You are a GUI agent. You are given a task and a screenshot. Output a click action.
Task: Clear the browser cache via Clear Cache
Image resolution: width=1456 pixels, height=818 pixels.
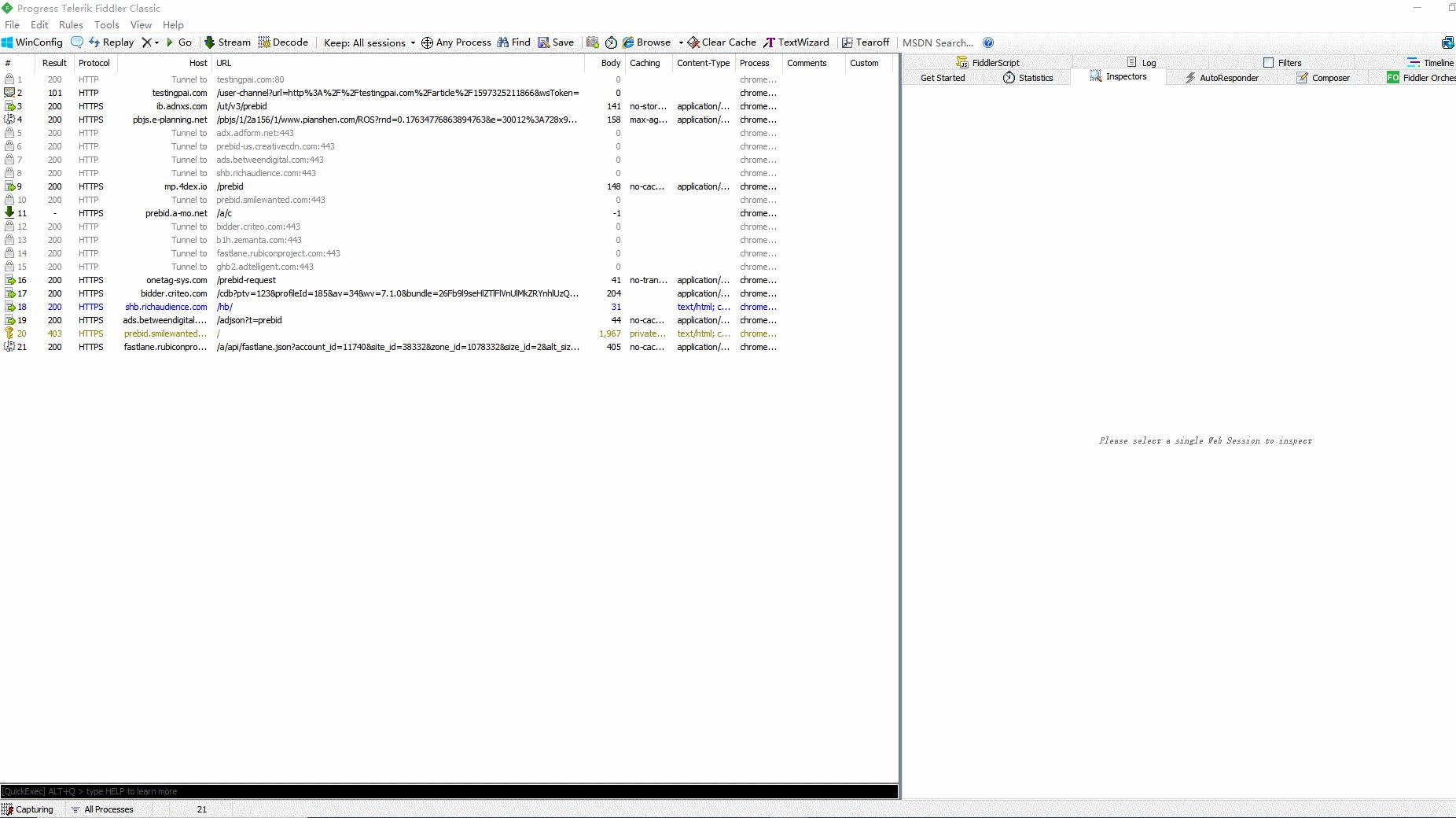(722, 42)
